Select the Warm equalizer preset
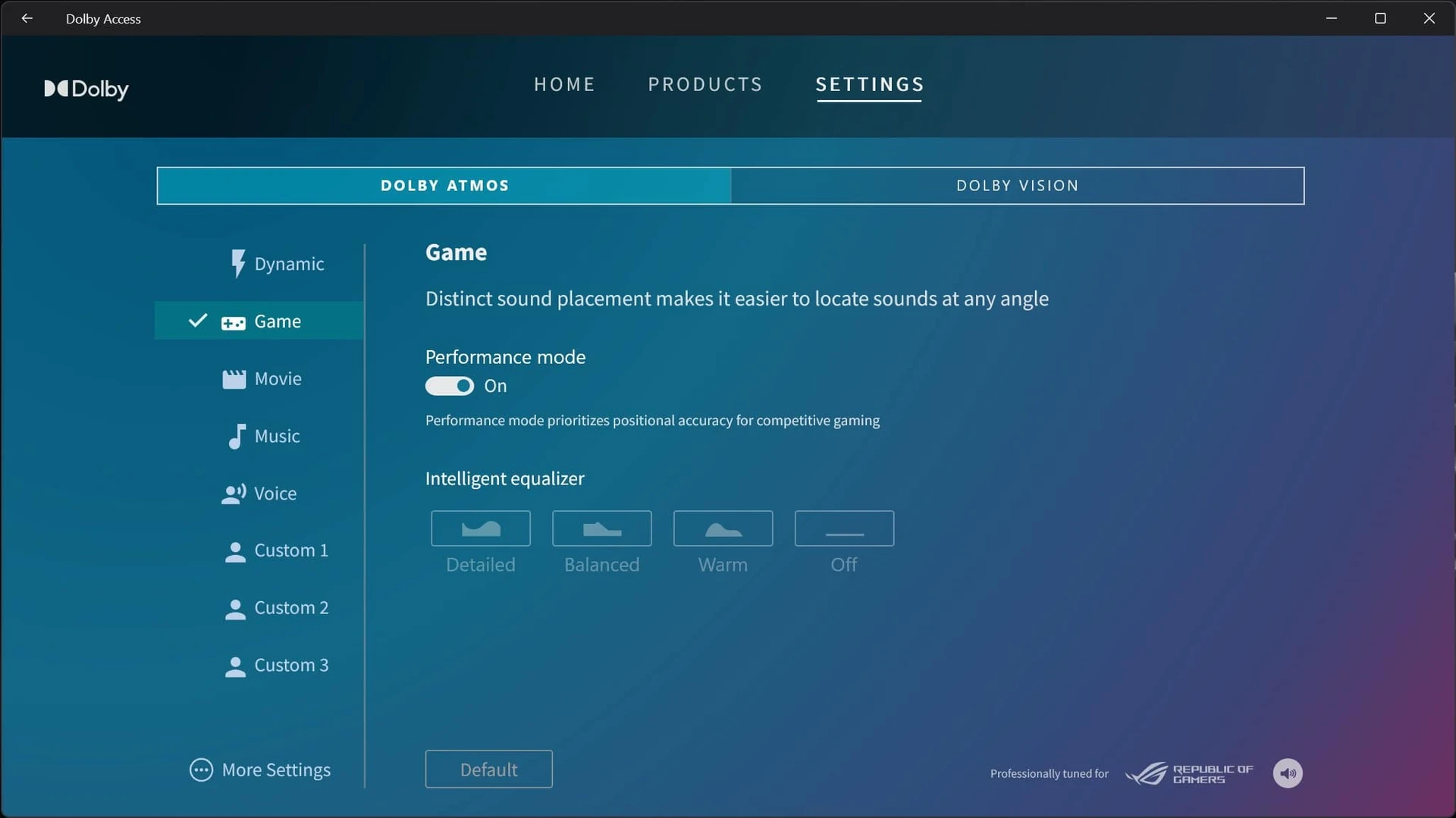The image size is (1456, 818). 723,528
